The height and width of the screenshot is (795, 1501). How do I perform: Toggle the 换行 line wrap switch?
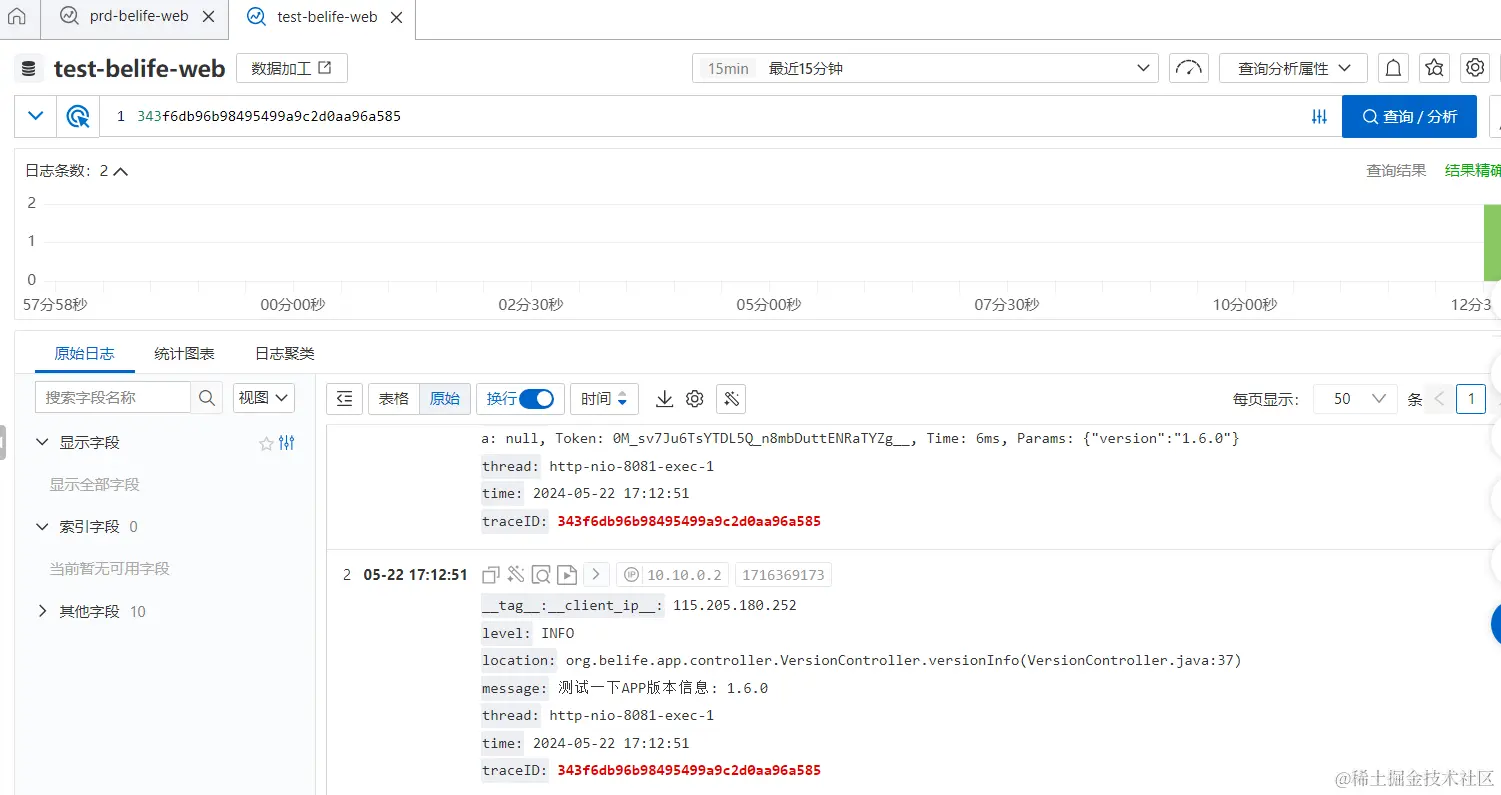[537, 398]
